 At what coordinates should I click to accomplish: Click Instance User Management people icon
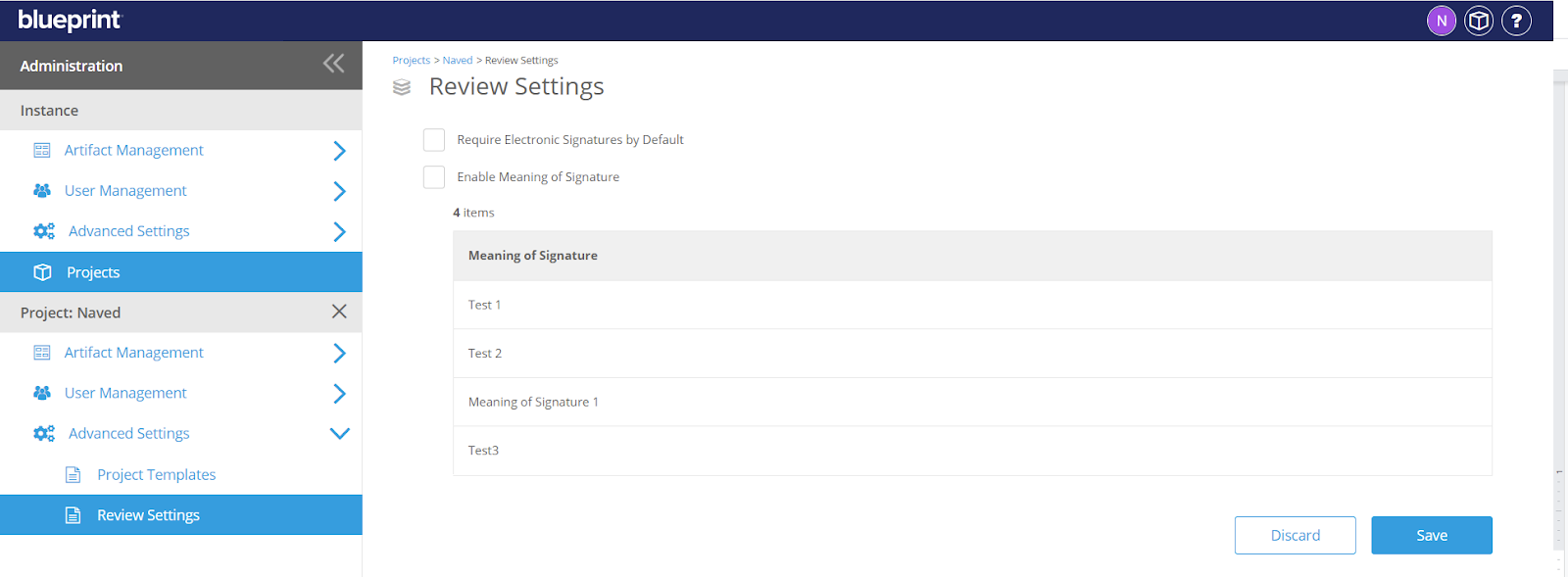(42, 191)
